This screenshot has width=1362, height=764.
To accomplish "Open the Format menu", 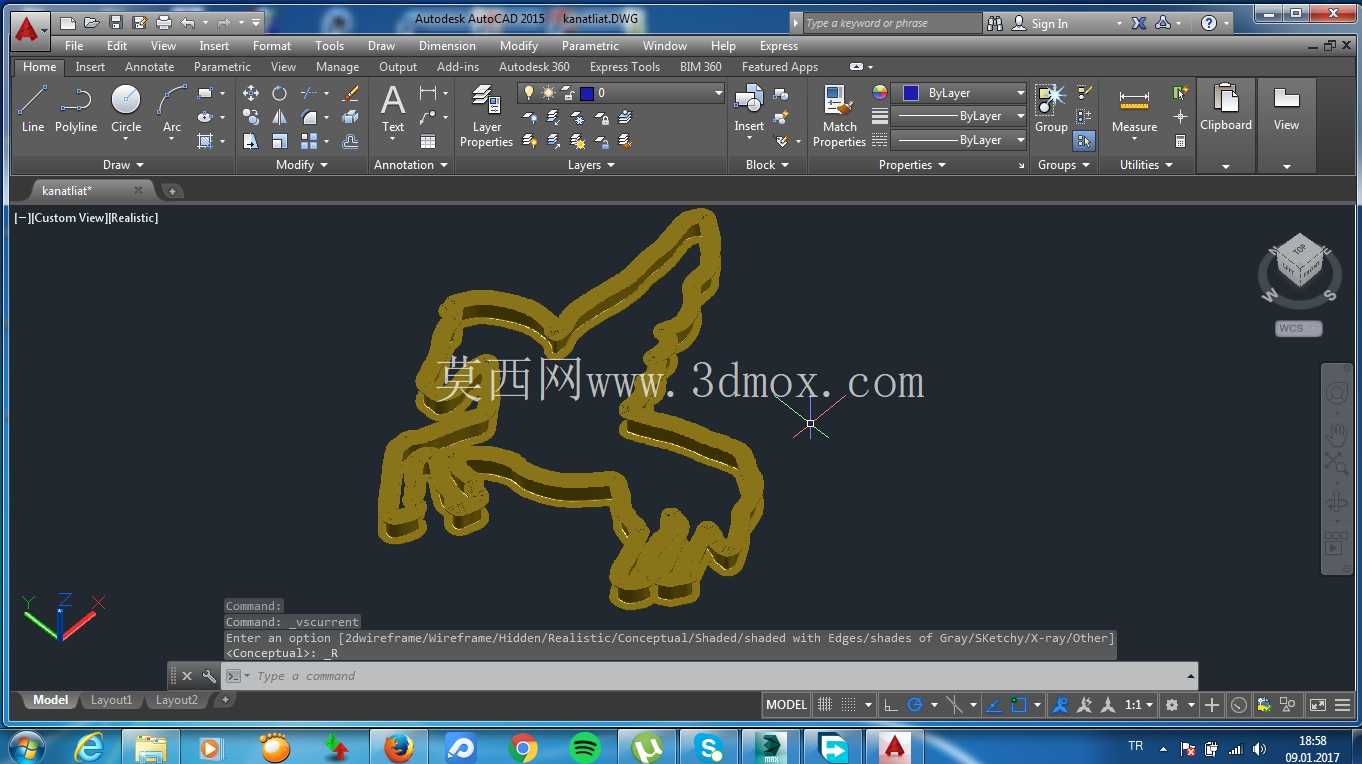I will [x=272, y=46].
